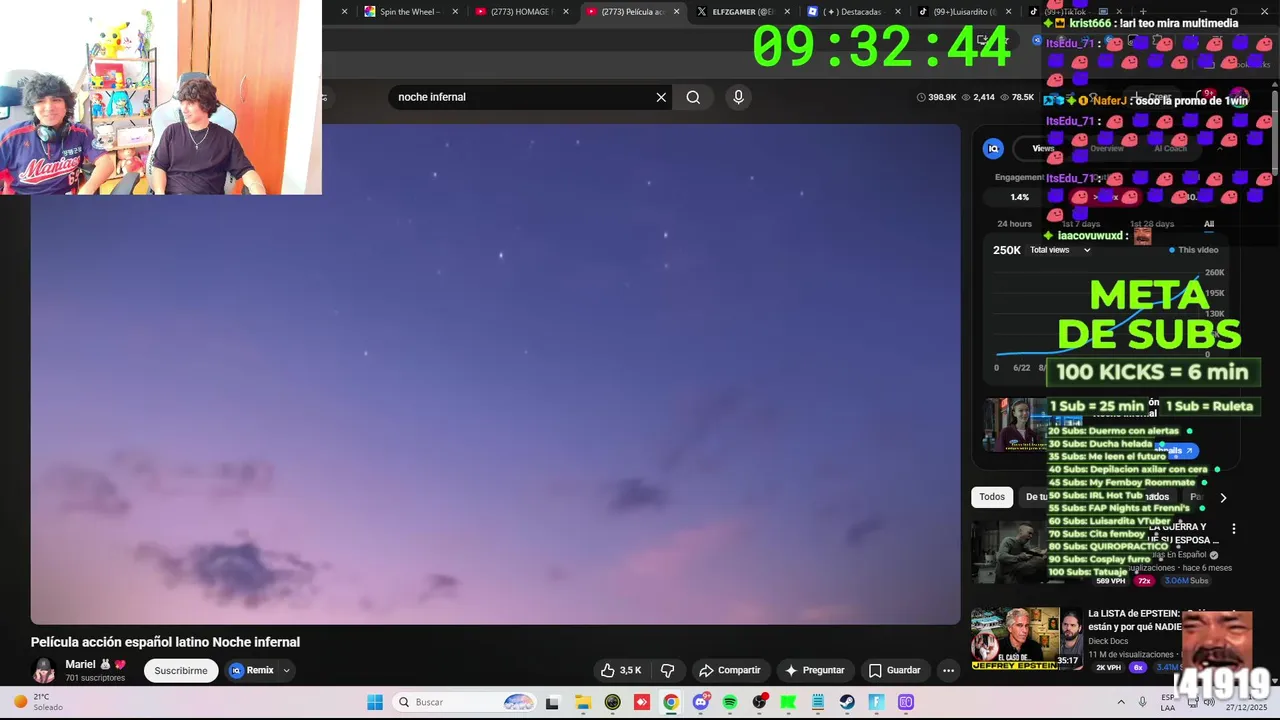Open Spotify from taskbar

tap(730, 702)
